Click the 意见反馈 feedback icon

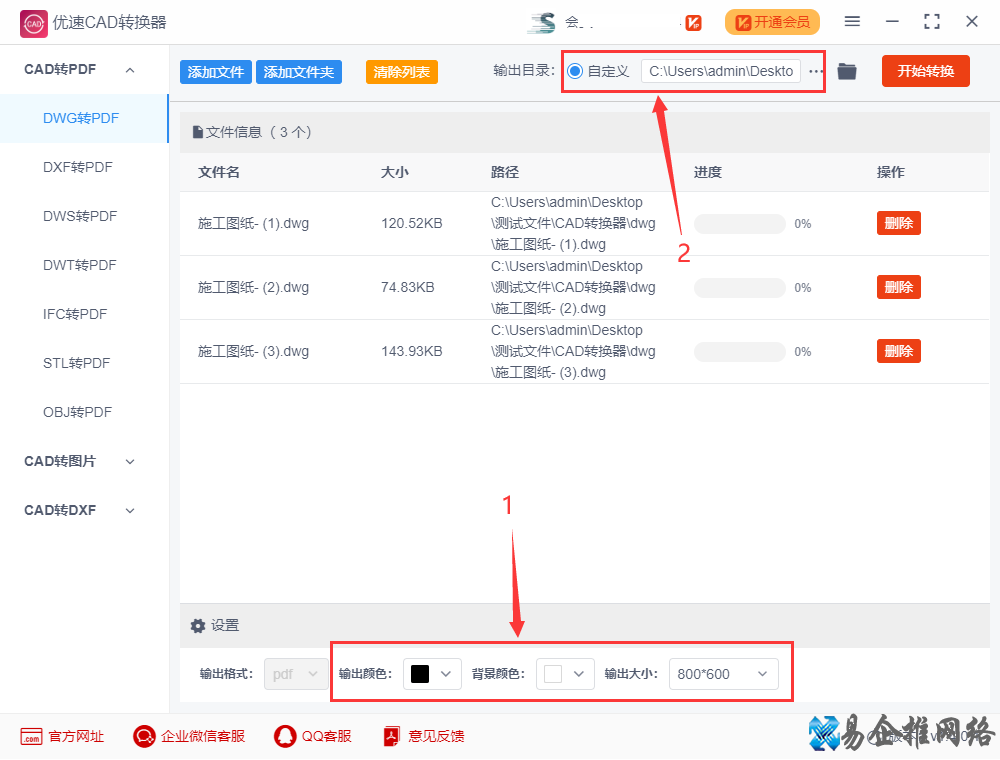click(x=390, y=736)
